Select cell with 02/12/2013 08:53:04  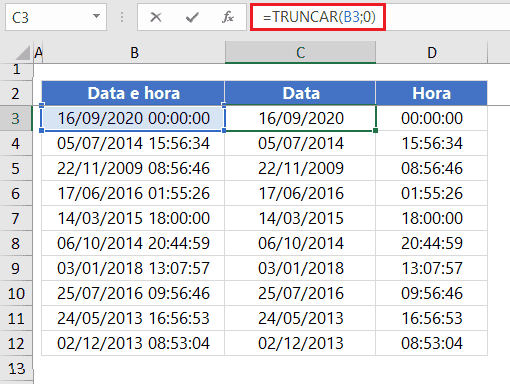133,343
